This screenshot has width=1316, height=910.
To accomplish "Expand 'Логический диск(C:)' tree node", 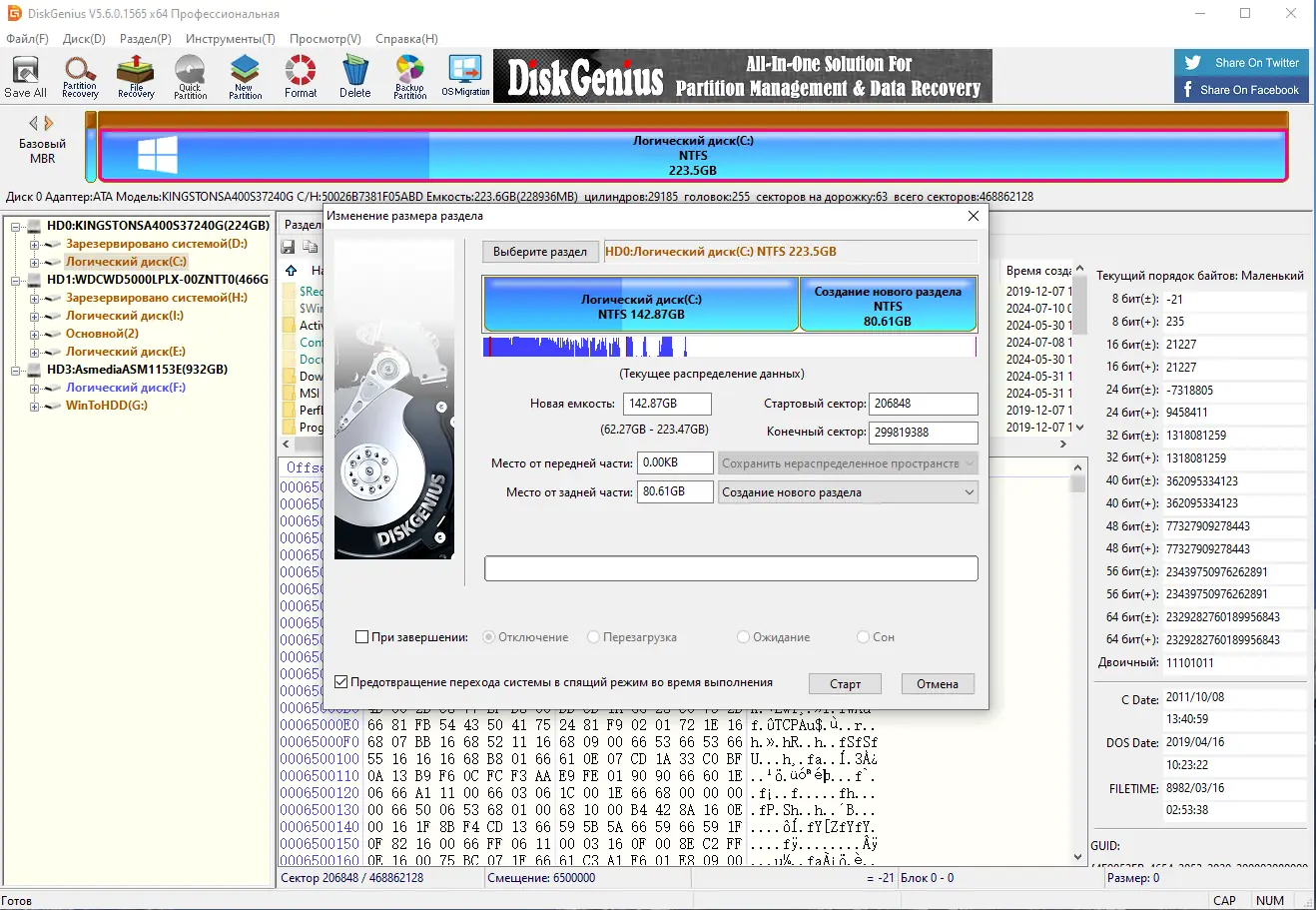I will pos(35,263).
